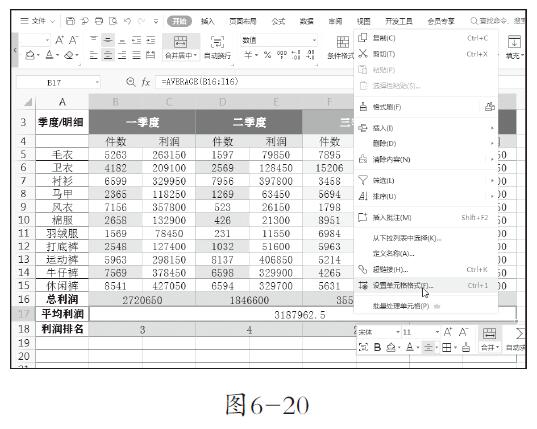537x429 pixels.
Task: Toggle center horizontal alignment in the ribbon
Action: click(108, 55)
